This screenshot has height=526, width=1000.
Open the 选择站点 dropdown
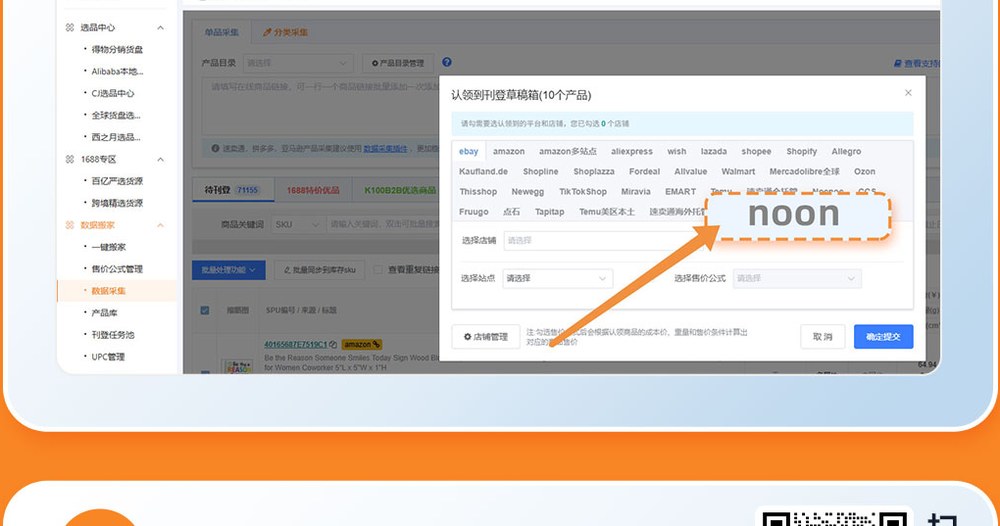pos(557,278)
